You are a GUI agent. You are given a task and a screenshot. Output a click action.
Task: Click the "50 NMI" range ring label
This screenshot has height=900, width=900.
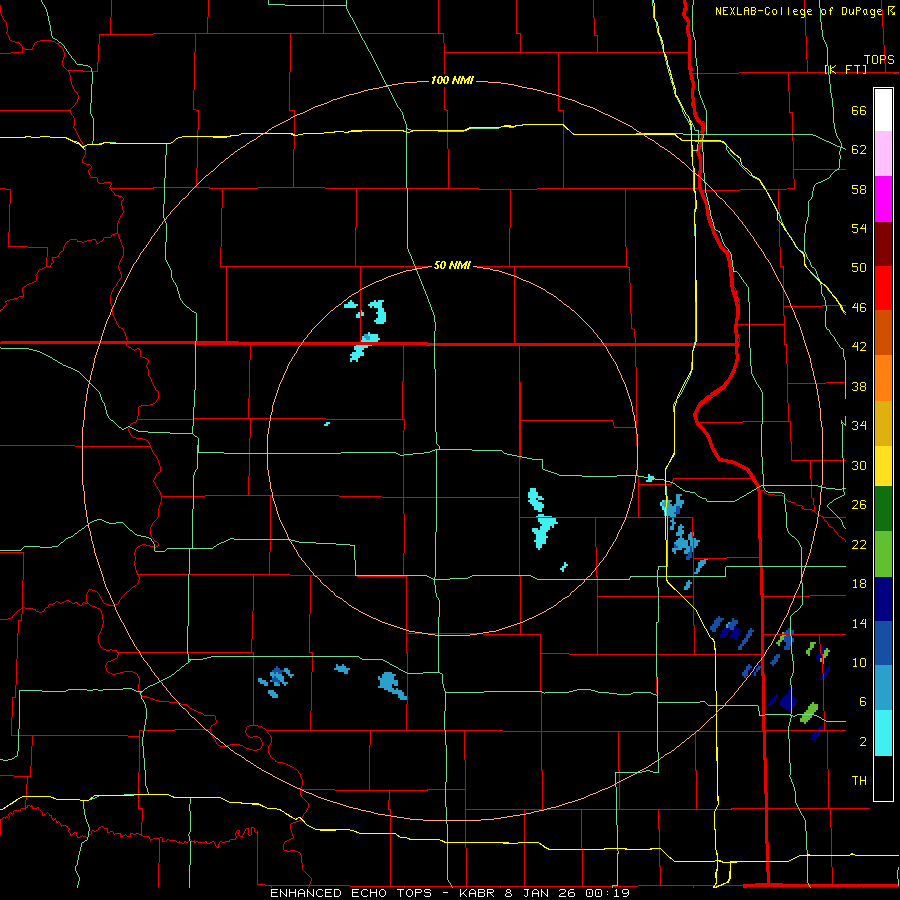tap(452, 265)
